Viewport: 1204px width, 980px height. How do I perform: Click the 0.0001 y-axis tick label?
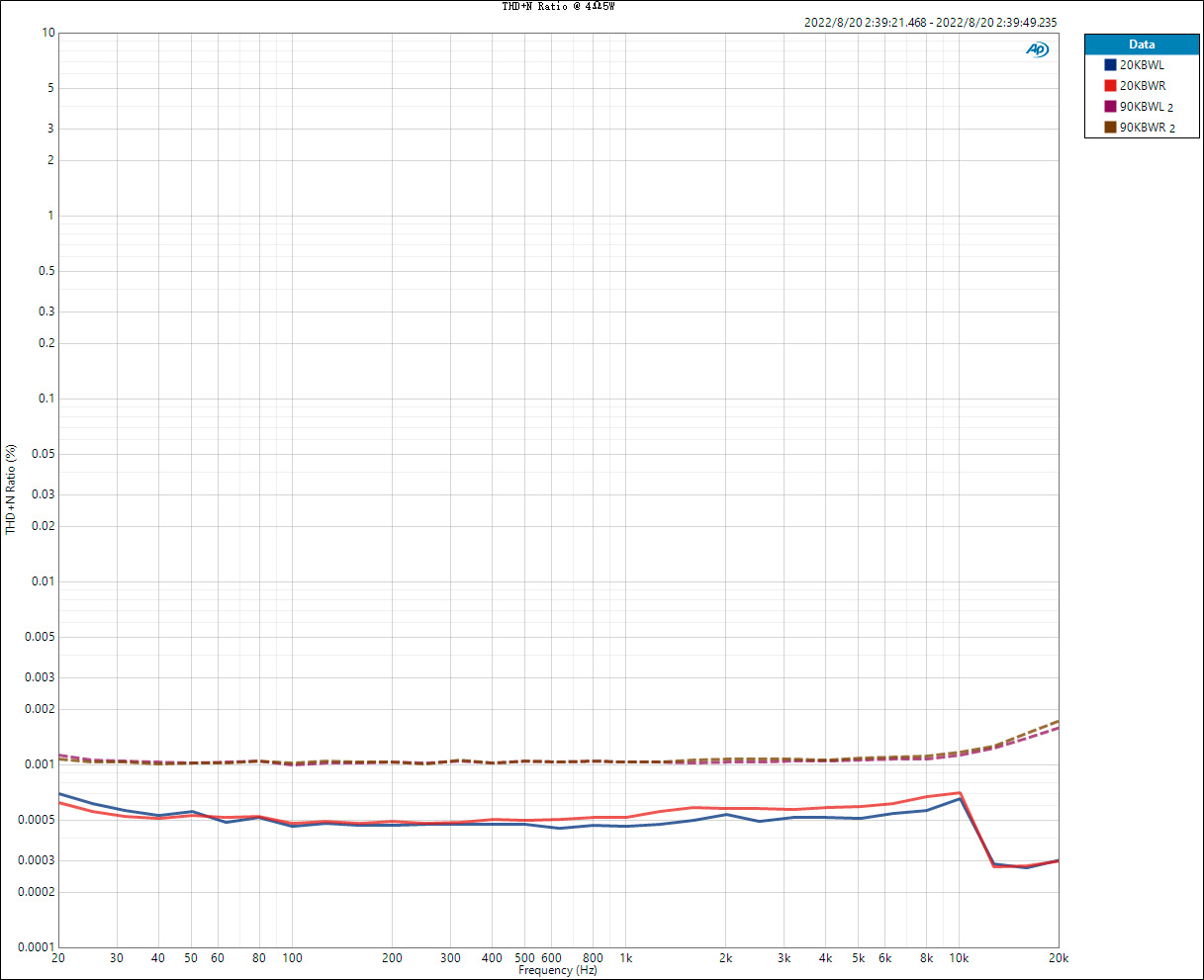point(36,947)
